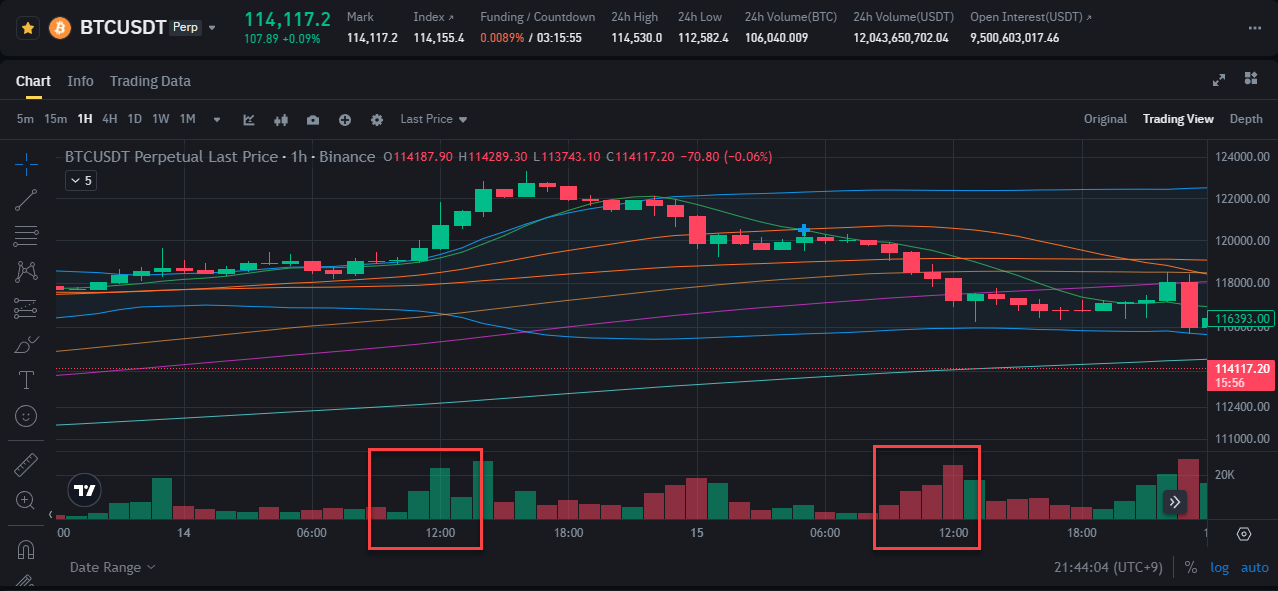Select the 1D timeframe
Screen dimensions: 1278x591
pyautogui.click(x=135, y=119)
